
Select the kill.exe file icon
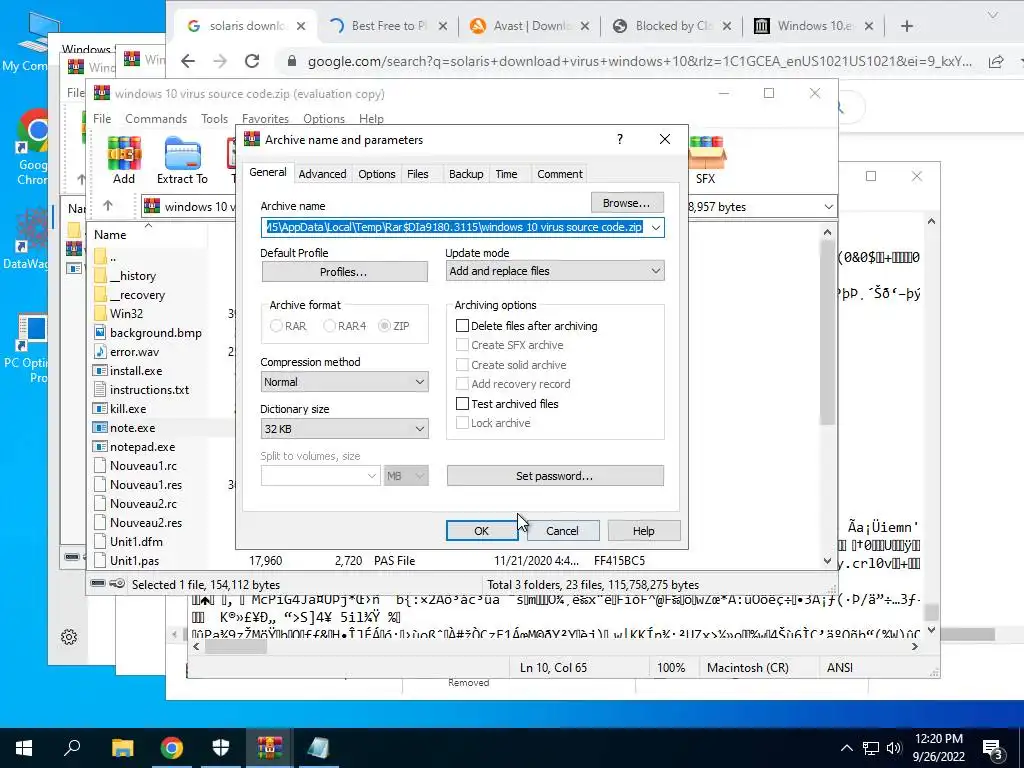pyautogui.click(x=100, y=408)
